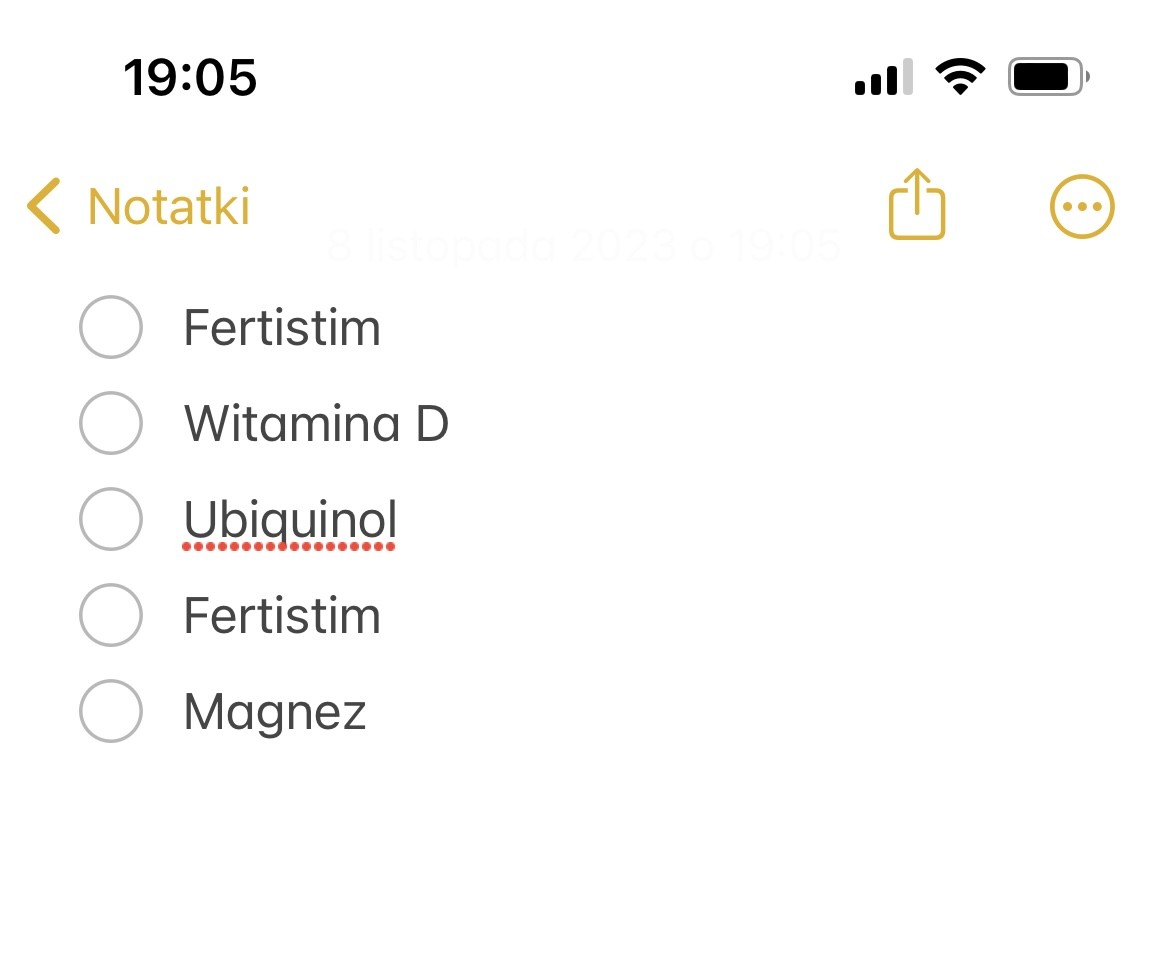Go back to Notatki
The image size is (1169, 960).
(x=168, y=206)
